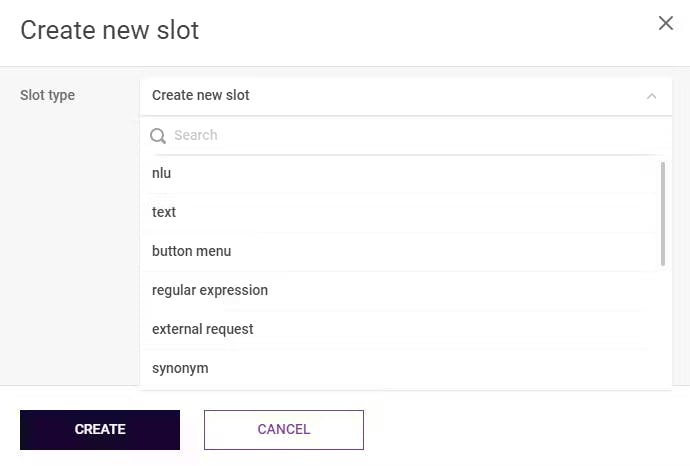Pick the button menu slot type
This screenshot has height=466, width=690.
pyautogui.click(x=192, y=251)
